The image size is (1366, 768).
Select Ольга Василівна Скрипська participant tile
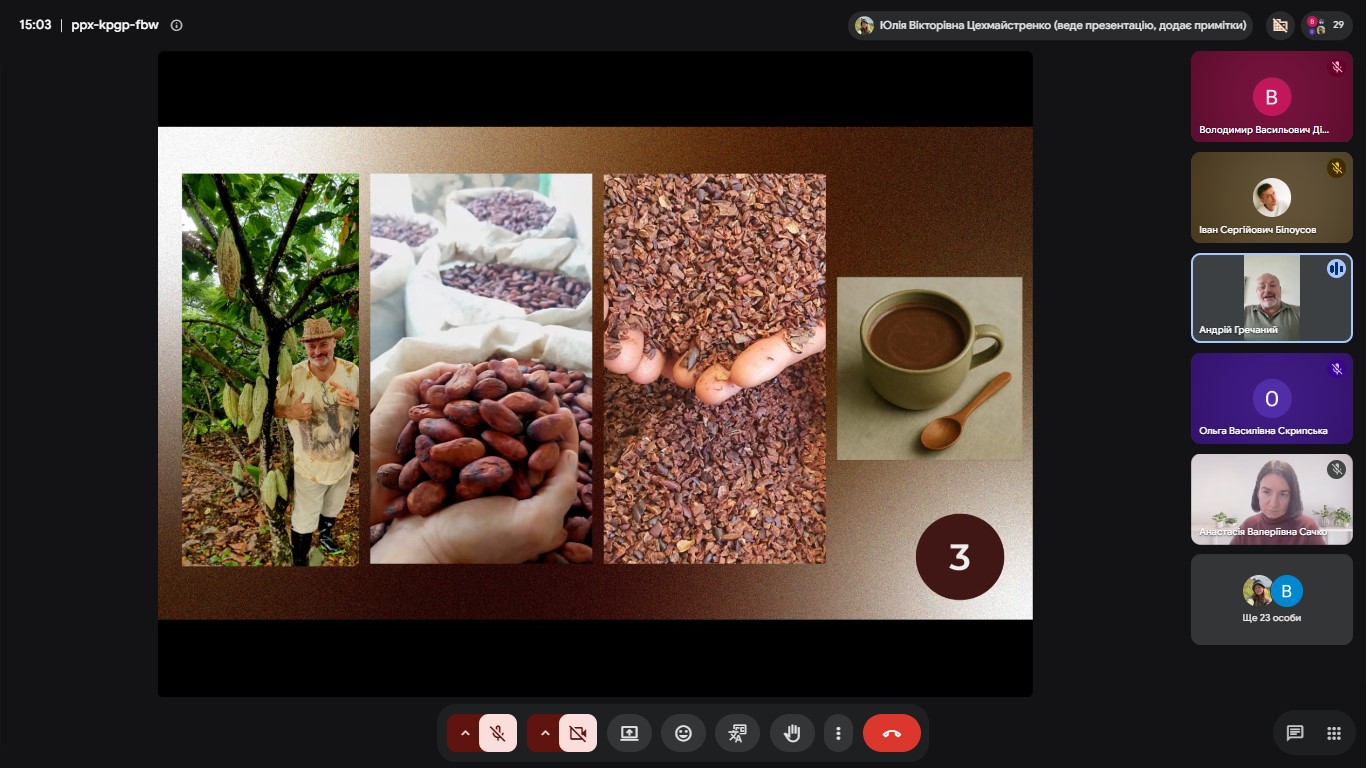click(x=1271, y=398)
